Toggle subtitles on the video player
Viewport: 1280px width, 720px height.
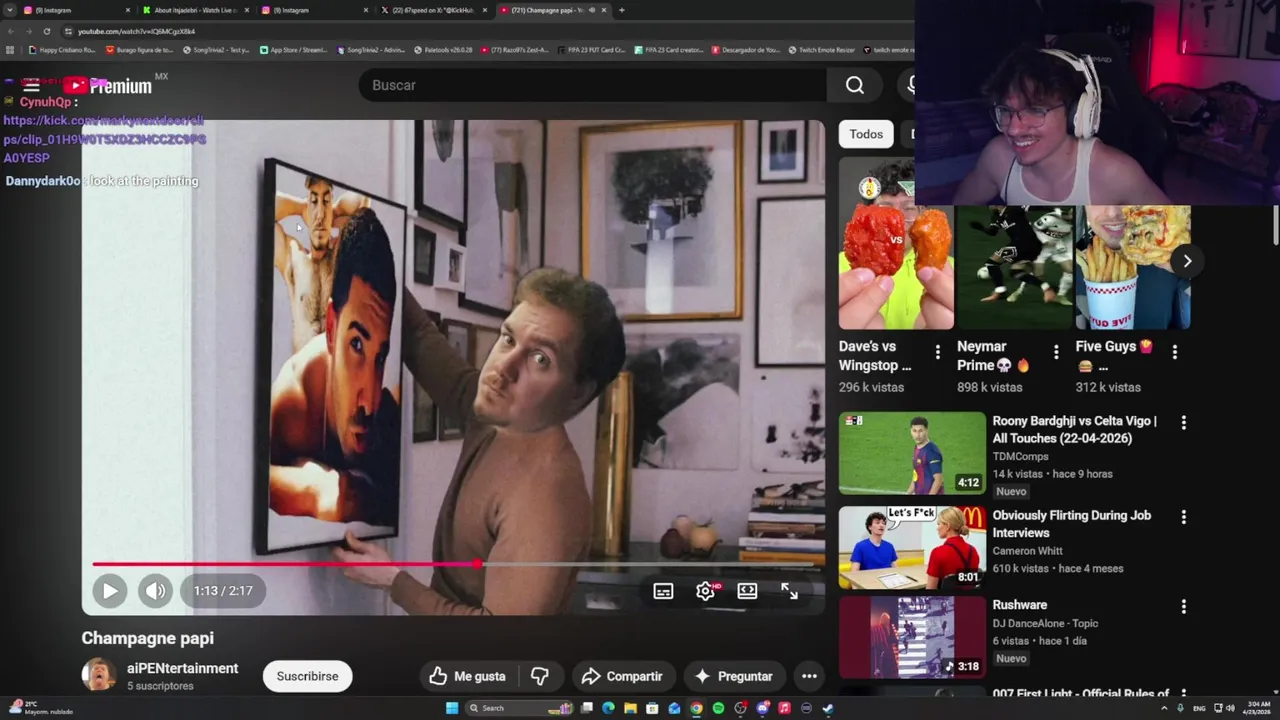click(x=663, y=591)
